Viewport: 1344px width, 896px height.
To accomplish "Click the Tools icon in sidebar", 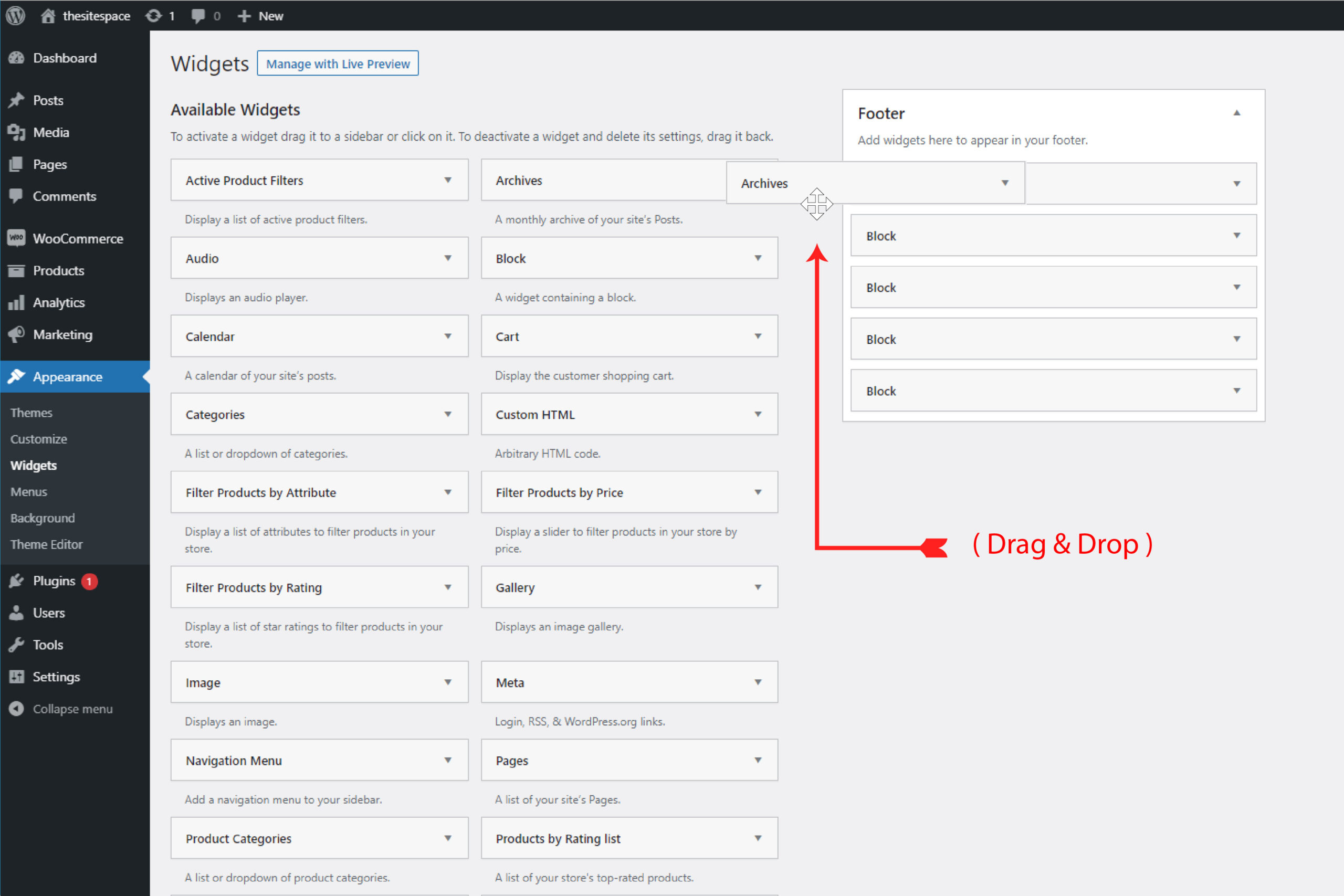I will click(x=18, y=644).
